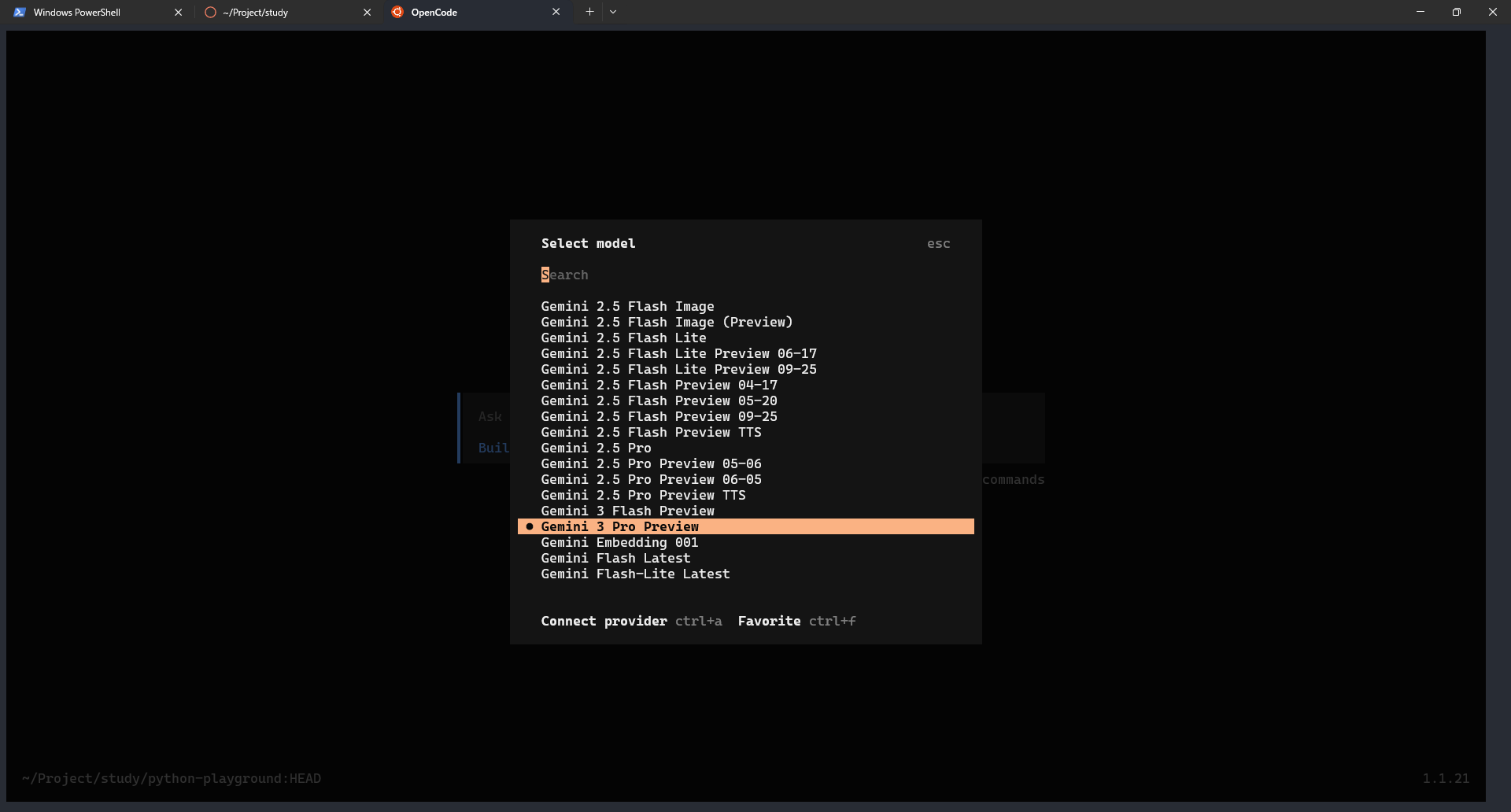The height and width of the screenshot is (812, 1511).
Task: Select Gemini Embedding 001 model
Action: (619, 542)
